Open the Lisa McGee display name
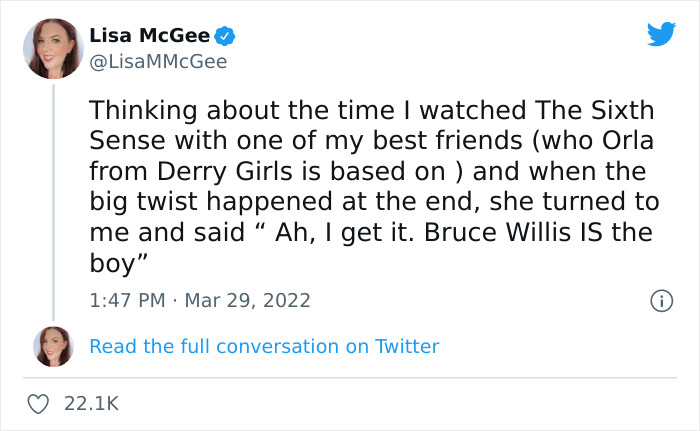This screenshot has width=700, height=431. pos(150,36)
